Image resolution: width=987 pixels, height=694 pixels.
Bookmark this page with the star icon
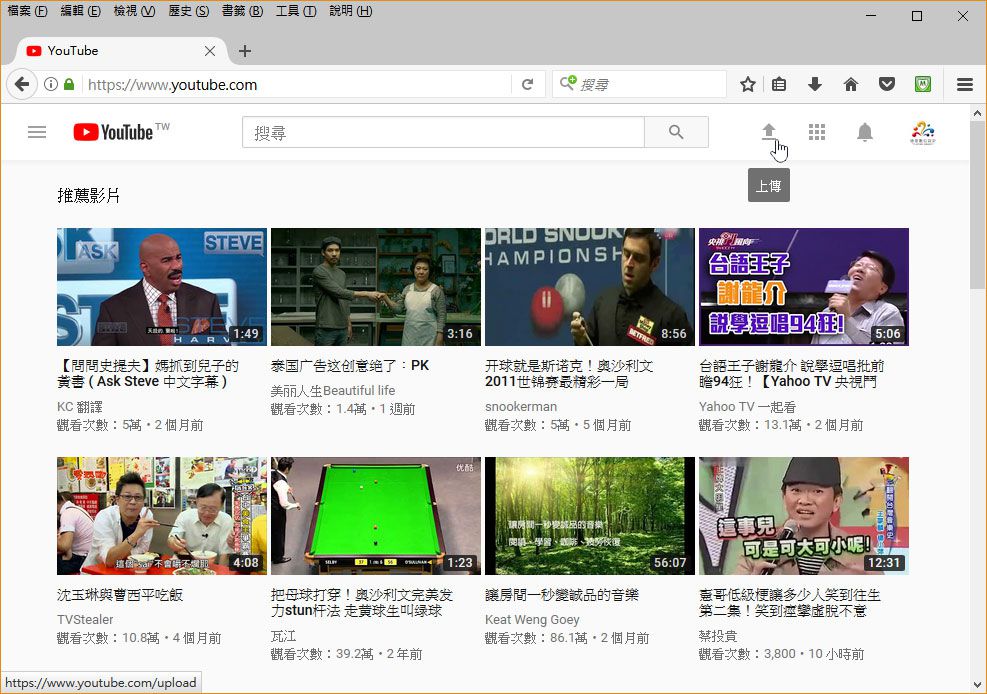[x=747, y=84]
